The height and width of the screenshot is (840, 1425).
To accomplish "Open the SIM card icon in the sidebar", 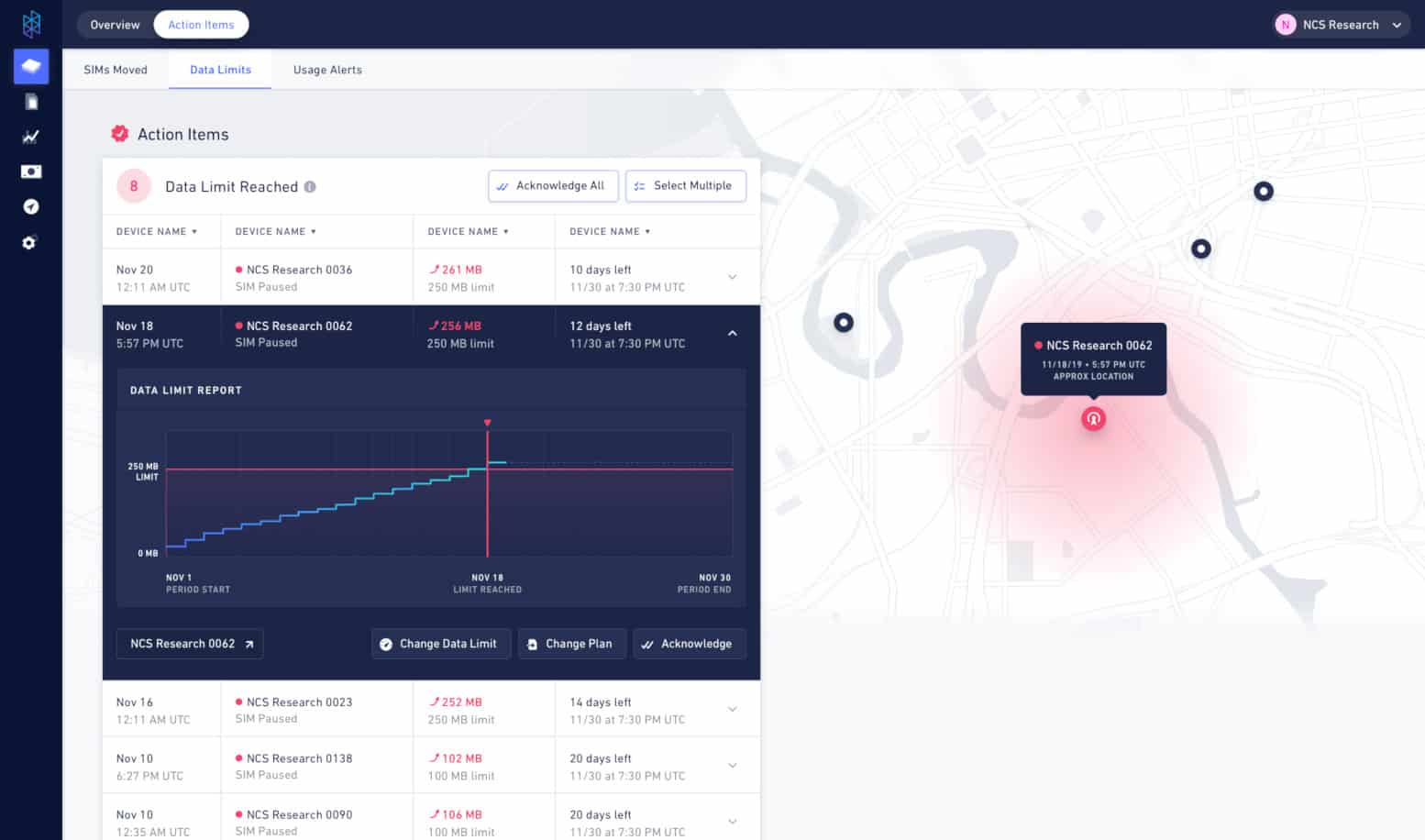I will pyautogui.click(x=31, y=102).
